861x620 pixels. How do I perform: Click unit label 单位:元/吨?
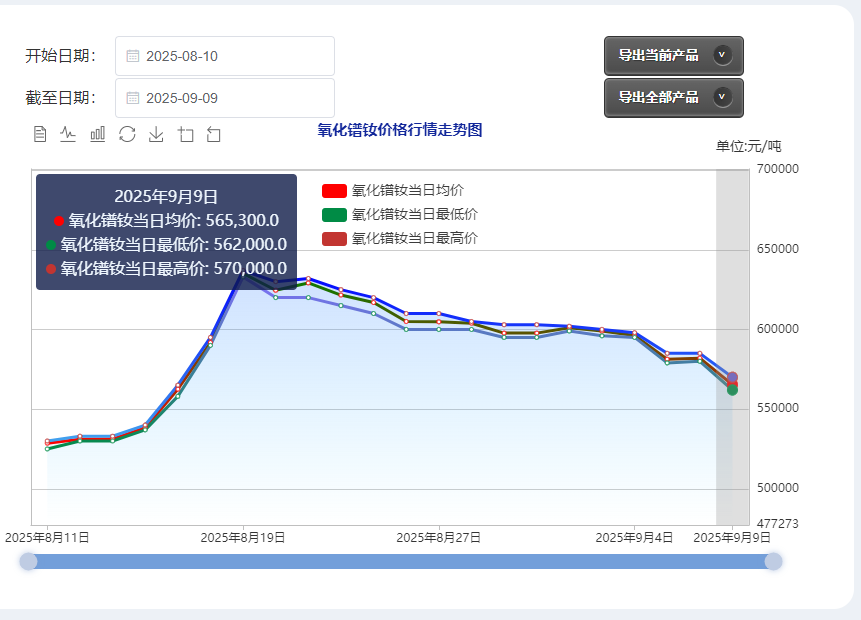(x=748, y=146)
